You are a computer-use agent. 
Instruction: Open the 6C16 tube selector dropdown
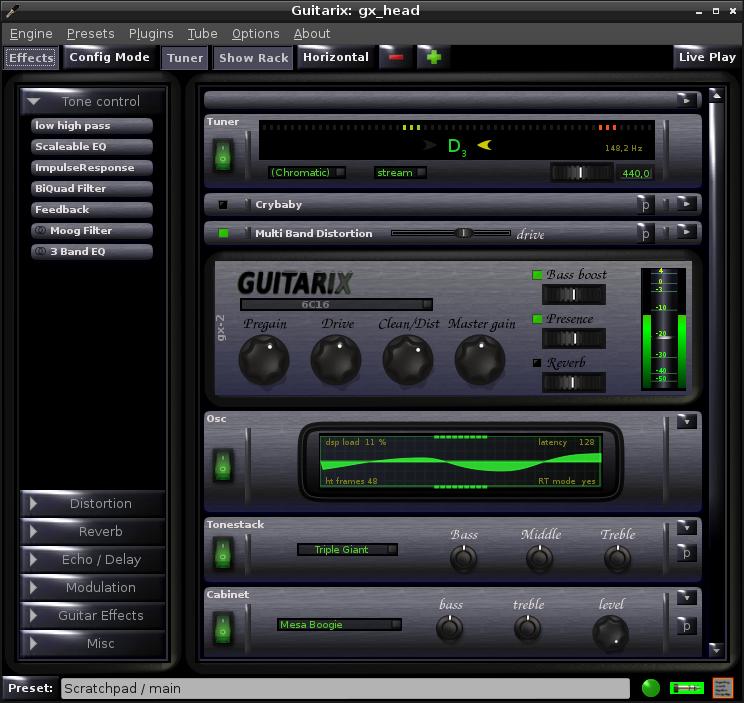336,304
